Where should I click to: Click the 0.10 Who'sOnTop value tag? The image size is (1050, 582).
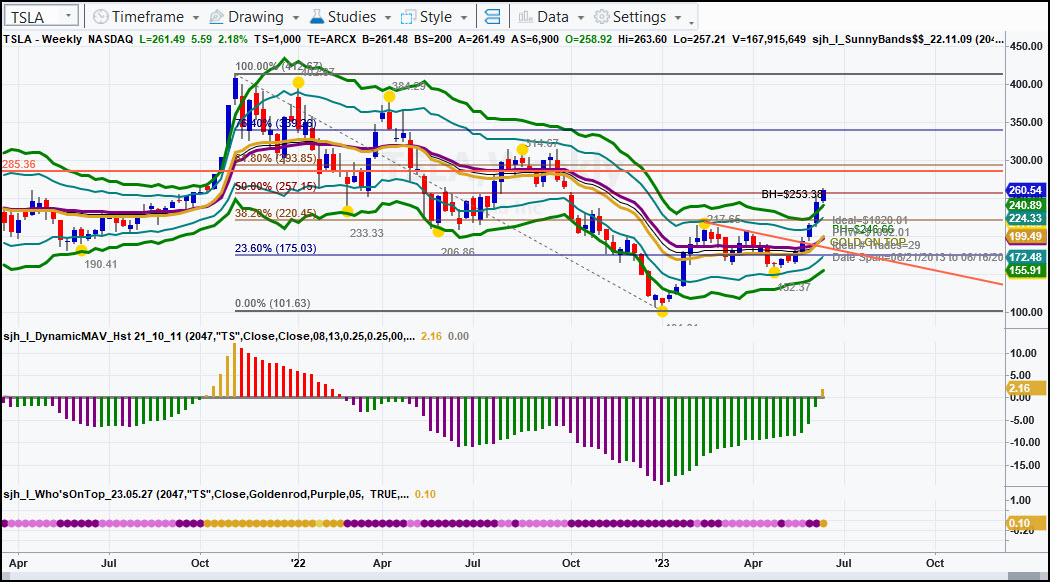point(1026,523)
